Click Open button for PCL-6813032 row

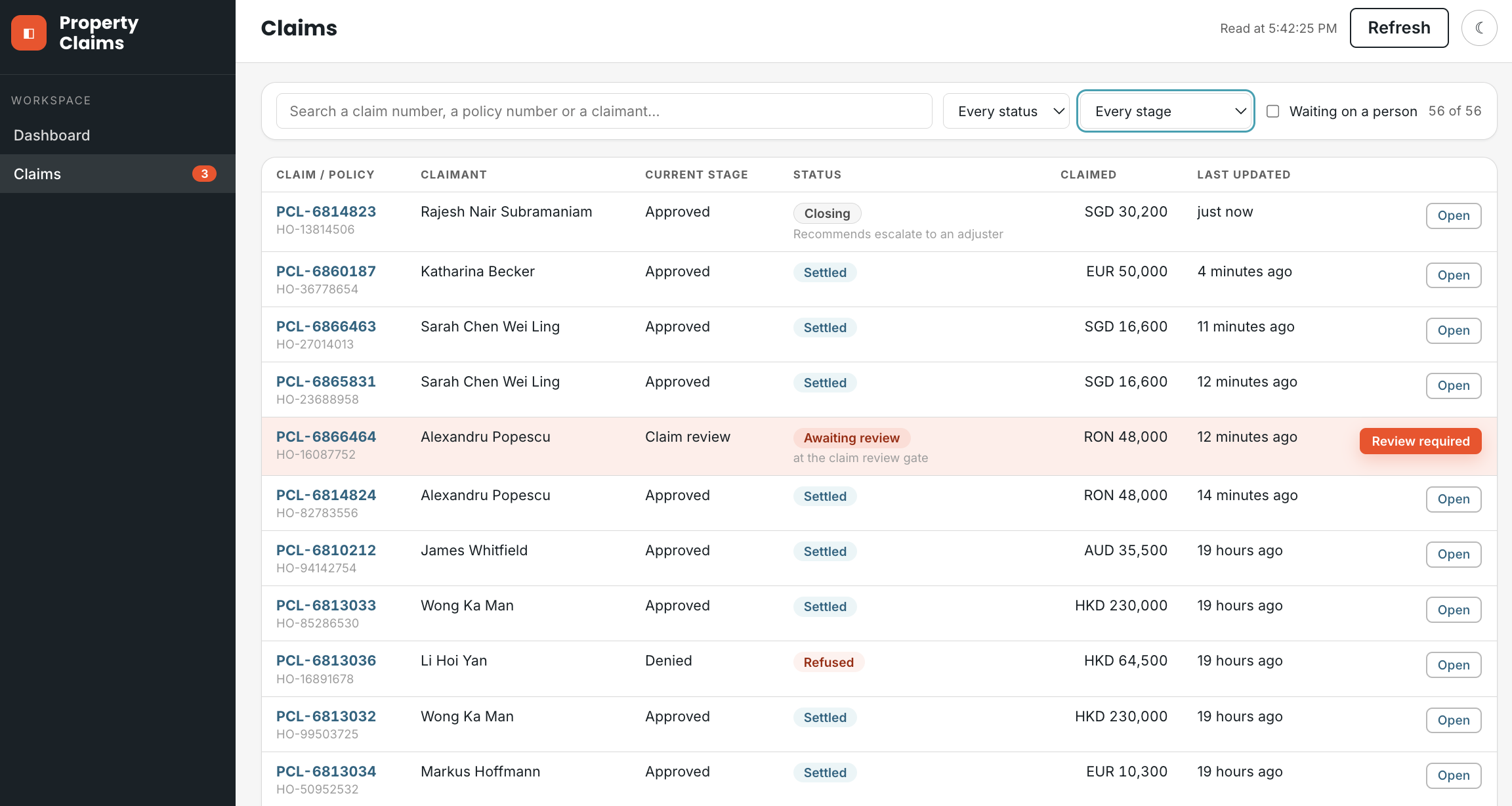pos(1453,720)
